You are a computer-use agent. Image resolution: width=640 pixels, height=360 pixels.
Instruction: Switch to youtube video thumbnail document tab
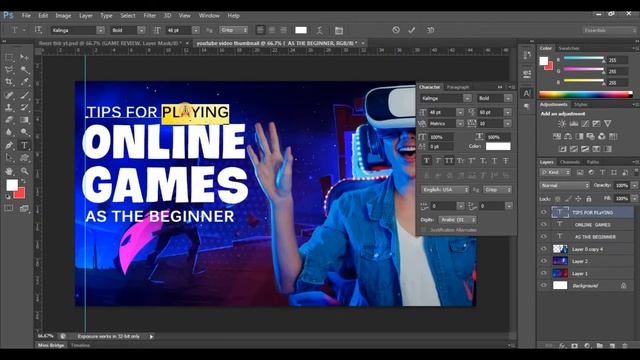(x=276, y=43)
